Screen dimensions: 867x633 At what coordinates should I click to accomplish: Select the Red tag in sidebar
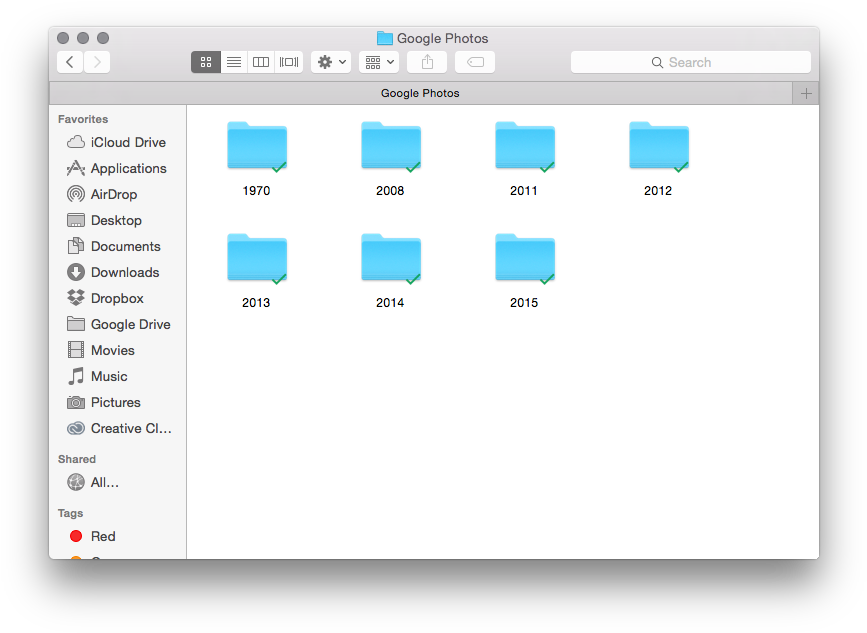coord(103,536)
